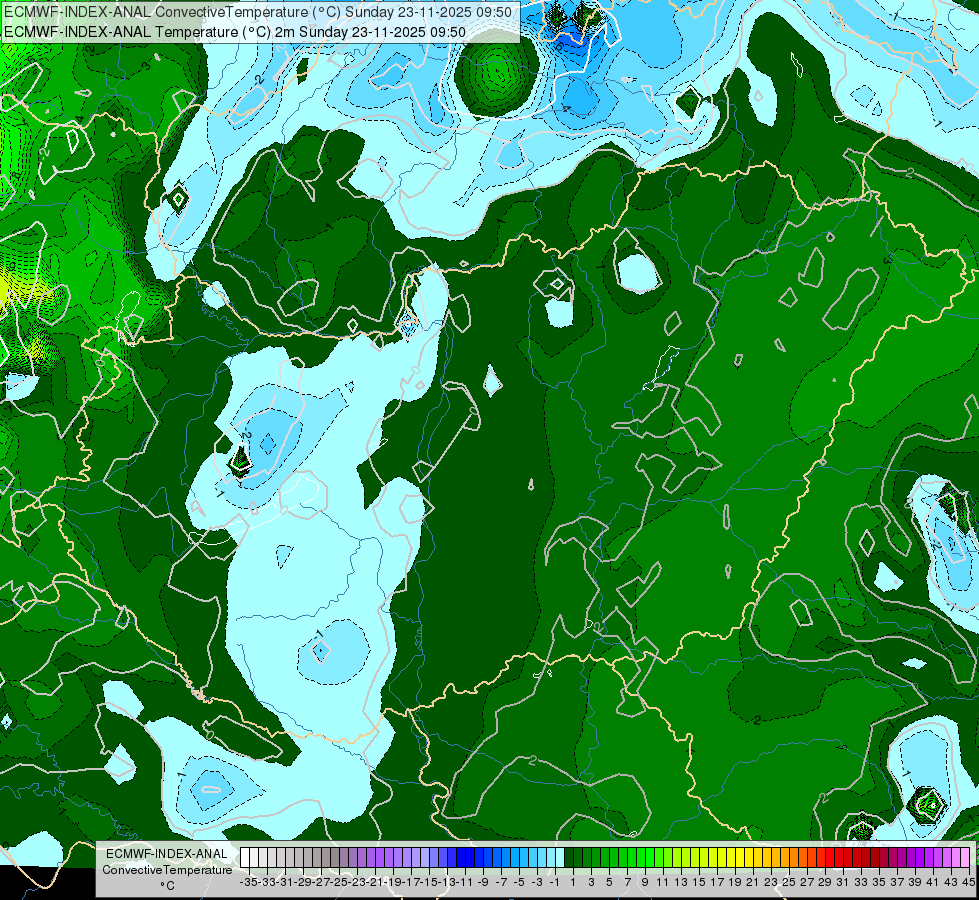This screenshot has width=979, height=900.
Task: Select the legend value -1
Action: [554, 882]
